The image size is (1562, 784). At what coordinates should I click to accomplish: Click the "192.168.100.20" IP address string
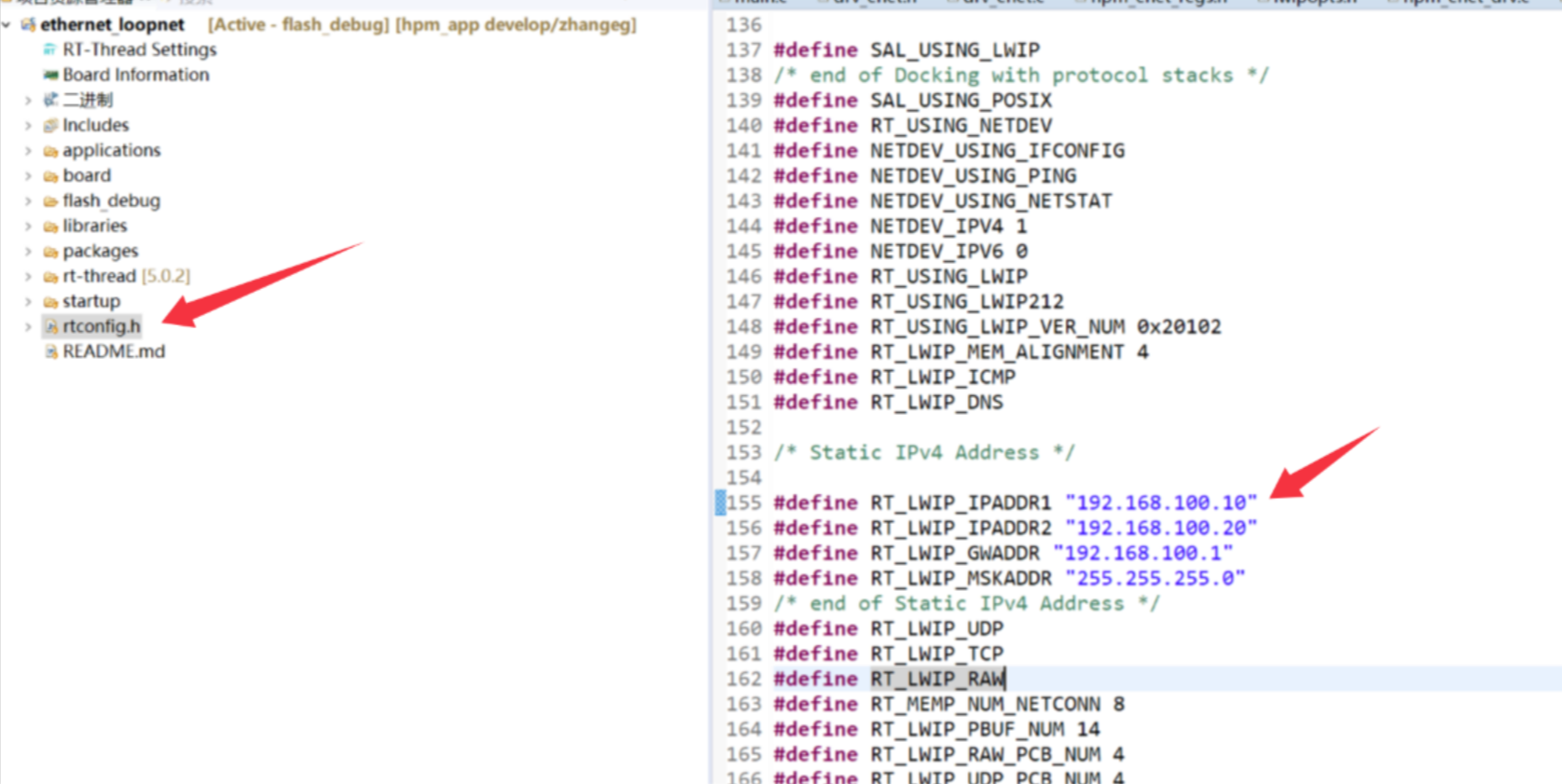coord(1161,528)
